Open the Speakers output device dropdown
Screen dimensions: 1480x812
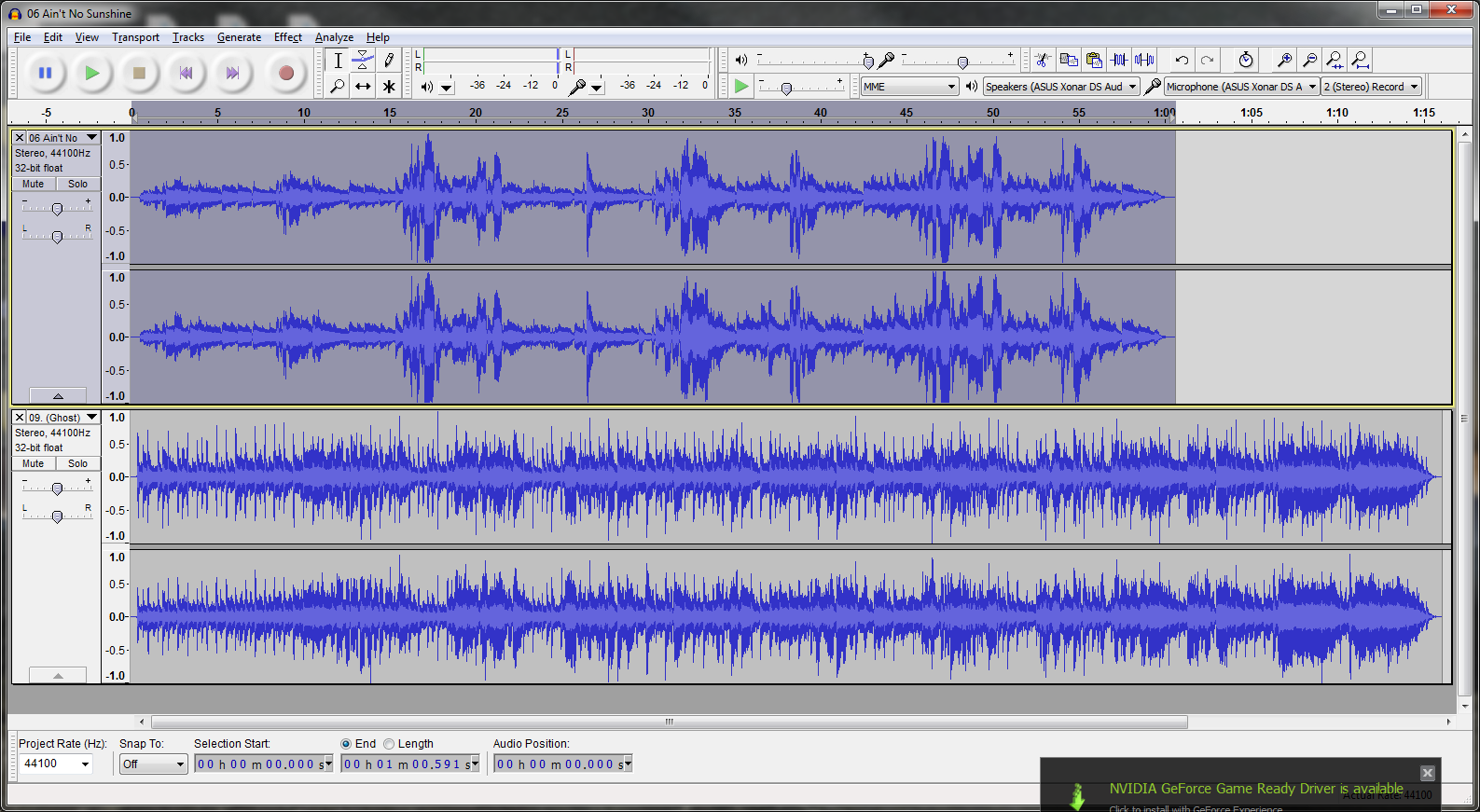pyautogui.click(x=1061, y=87)
